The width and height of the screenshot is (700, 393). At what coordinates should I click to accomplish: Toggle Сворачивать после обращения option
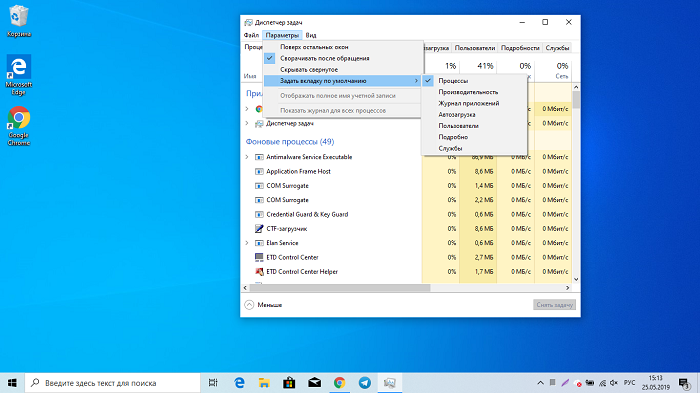(x=342, y=58)
